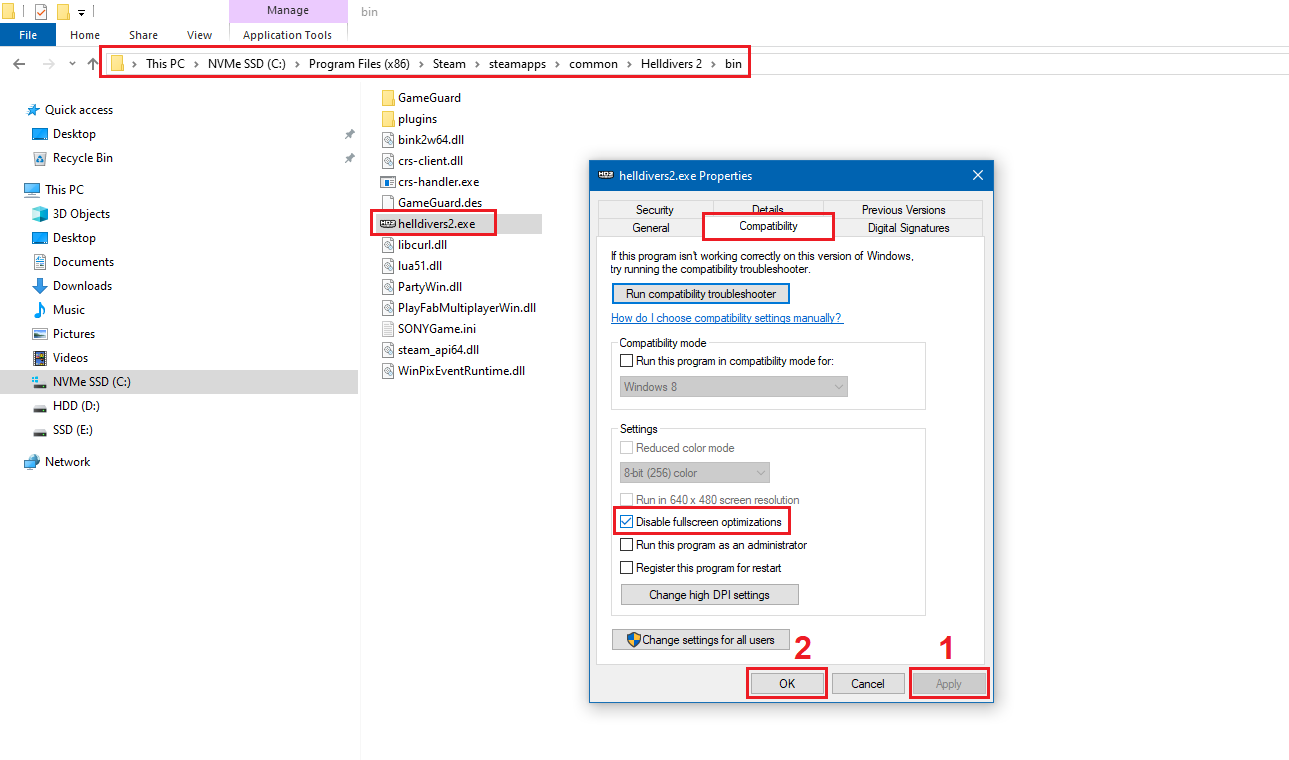Open Recycle Bin via its sidebar icon
This screenshot has width=1289, height=760.
coord(40,158)
